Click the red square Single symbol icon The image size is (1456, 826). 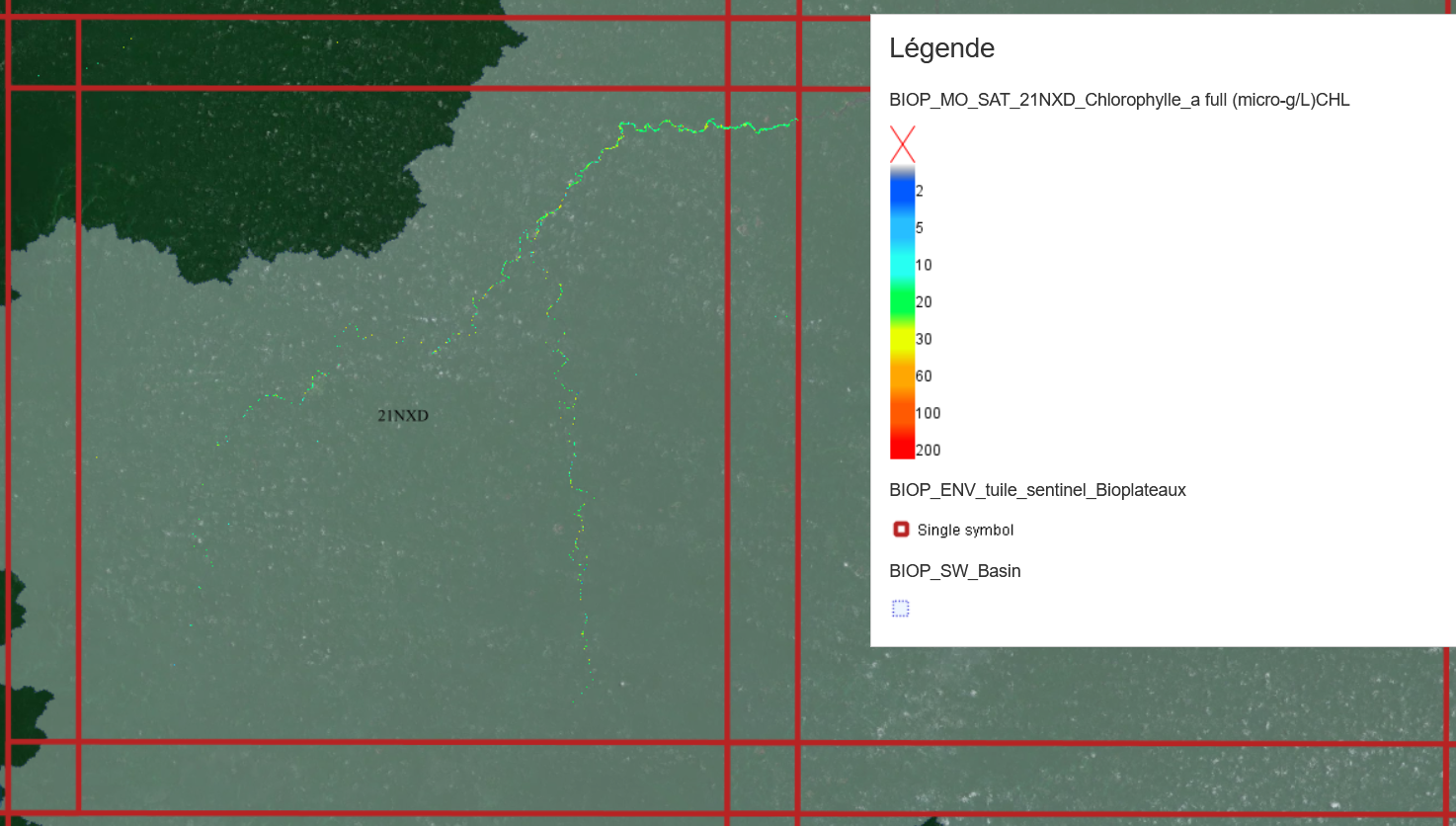coord(901,530)
